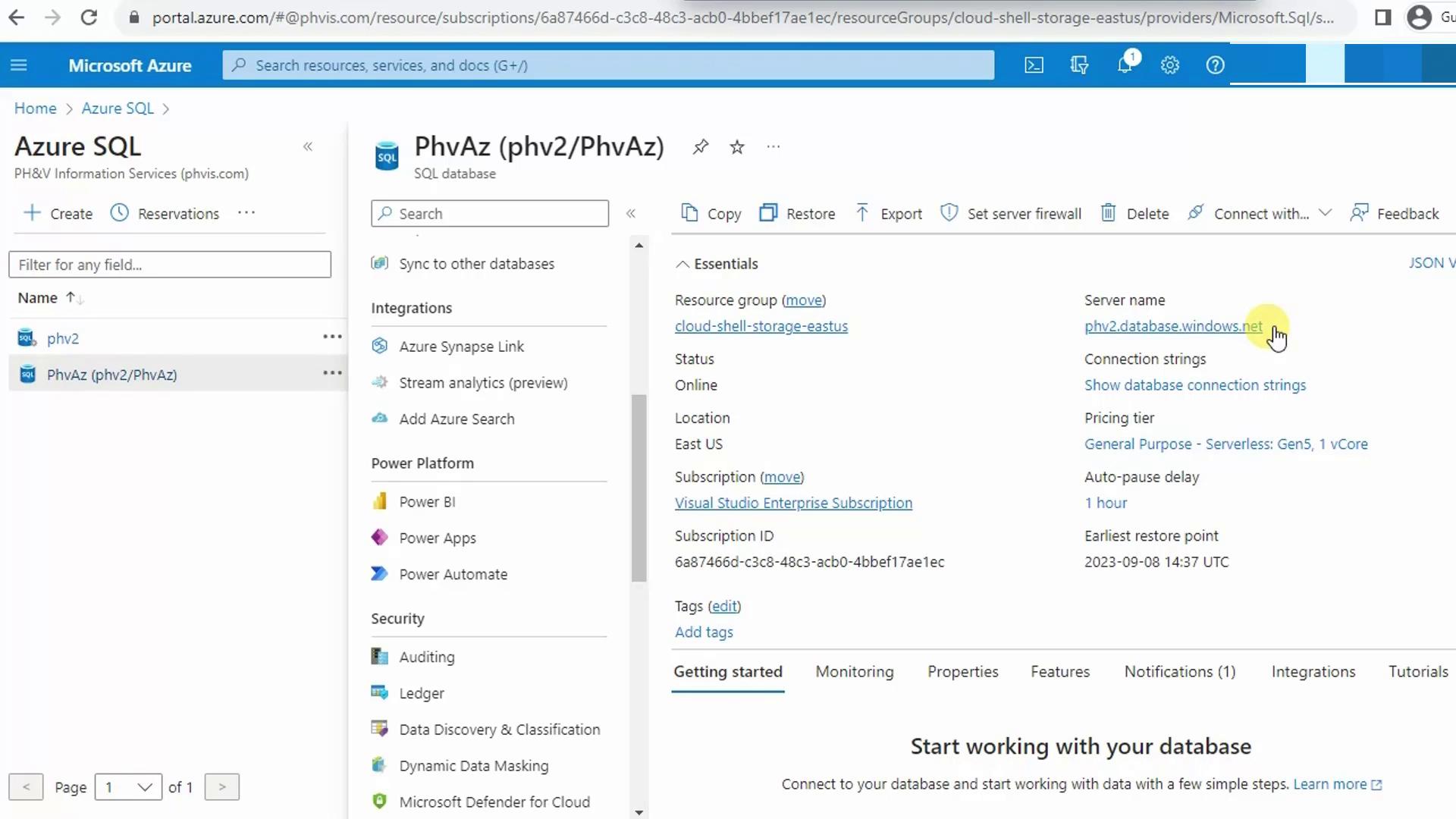Viewport: 1456px width, 819px height.
Task: Collapse the Azure SQL list pane
Action: tap(308, 147)
